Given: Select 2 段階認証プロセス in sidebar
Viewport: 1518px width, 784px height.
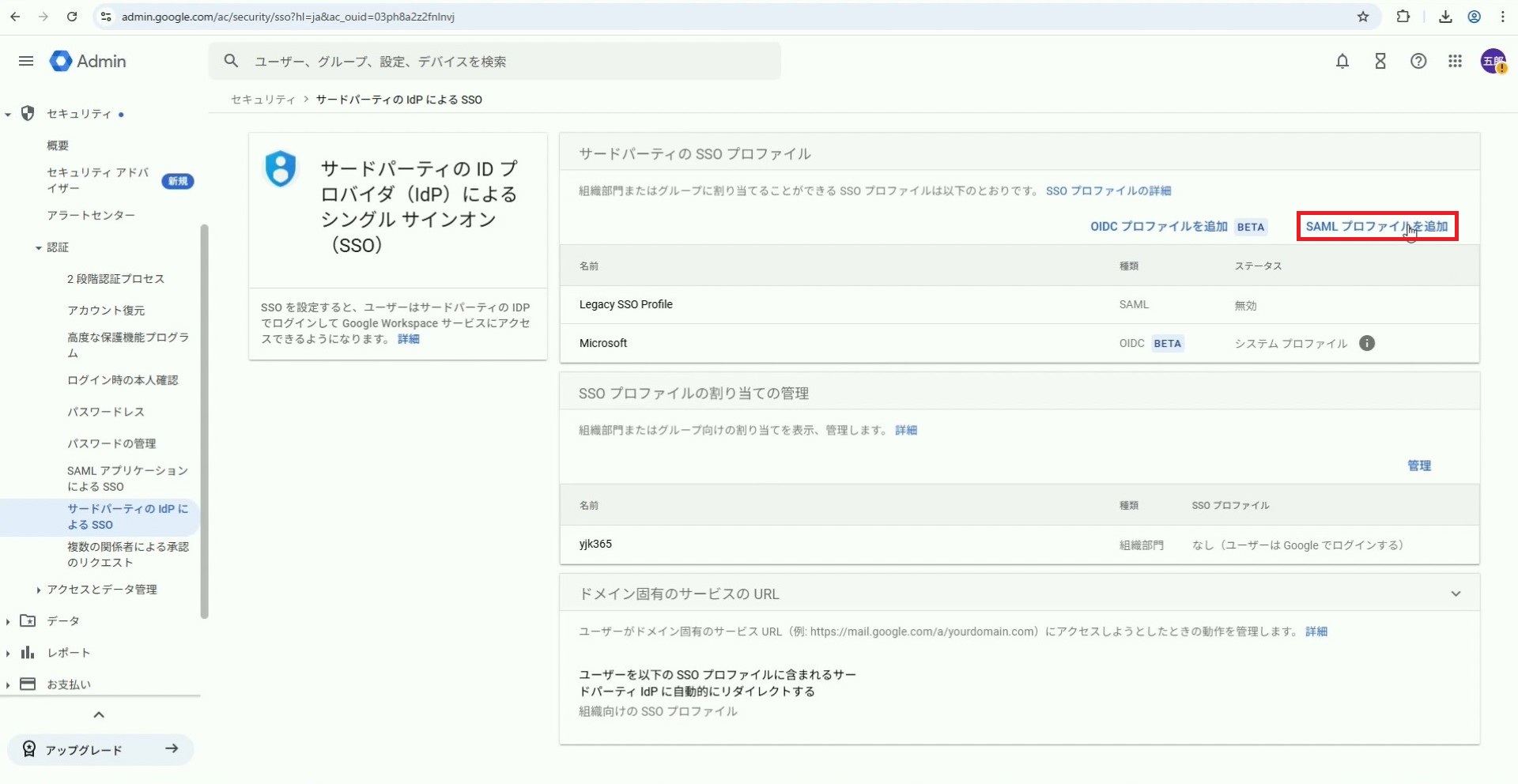Looking at the screenshot, I should point(115,279).
